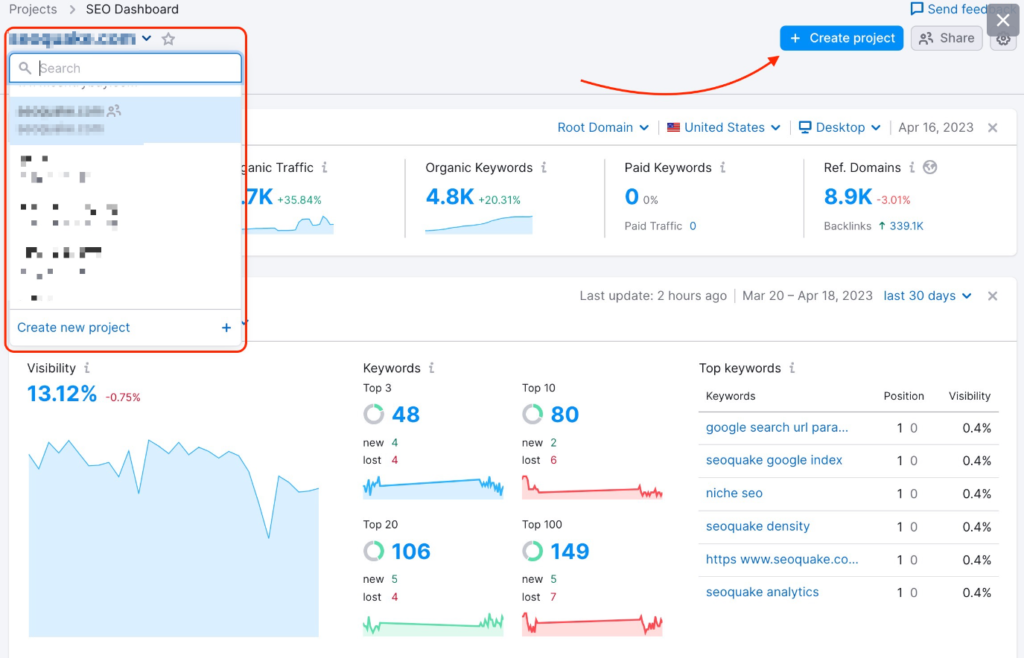Image resolution: width=1024 pixels, height=658 pixels.
Task: Open the Root Domain dropdown
Action: (x=602, y=128)
